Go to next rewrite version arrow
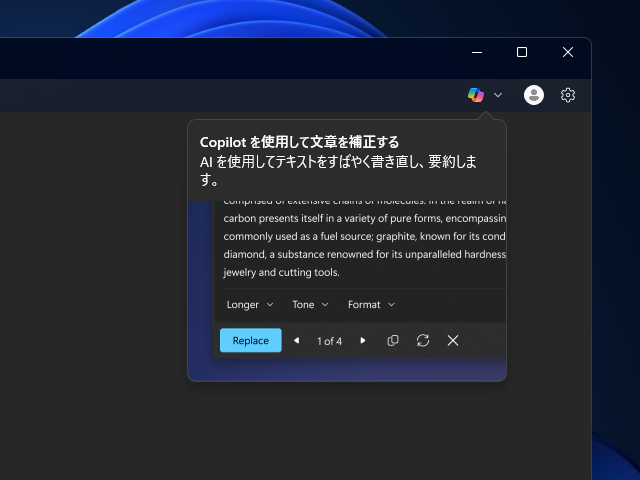Image resolution: width=640 pixels, height=480 pixels. [362, 340]
